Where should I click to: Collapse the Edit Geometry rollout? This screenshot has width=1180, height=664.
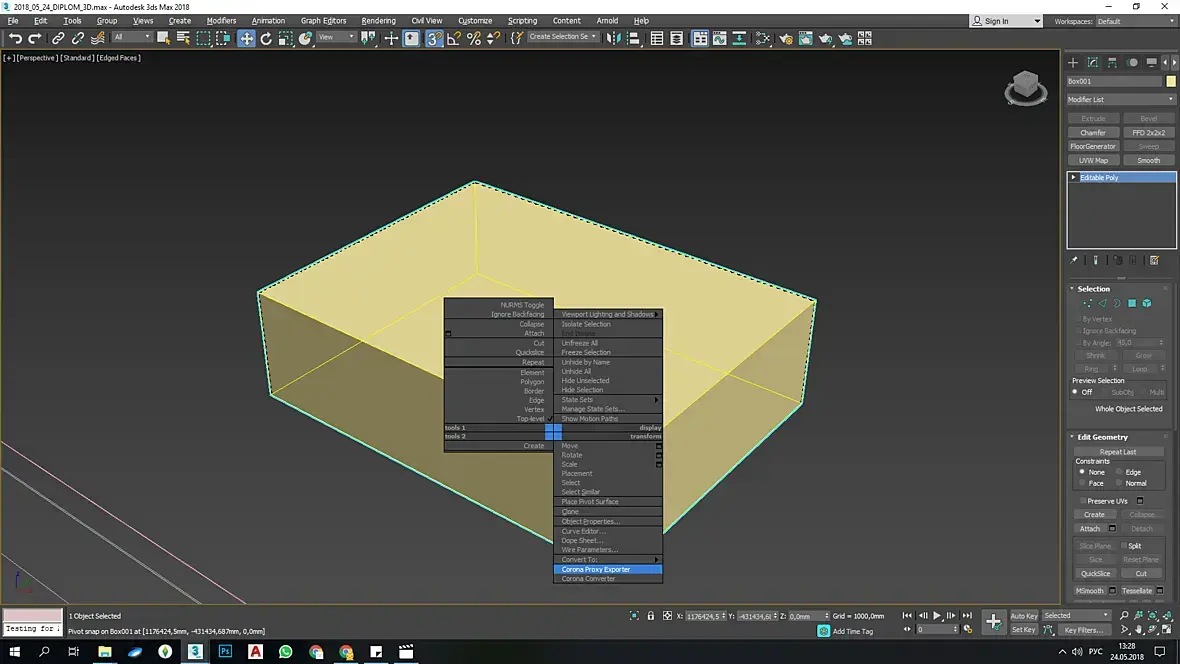pos(1103,437)
